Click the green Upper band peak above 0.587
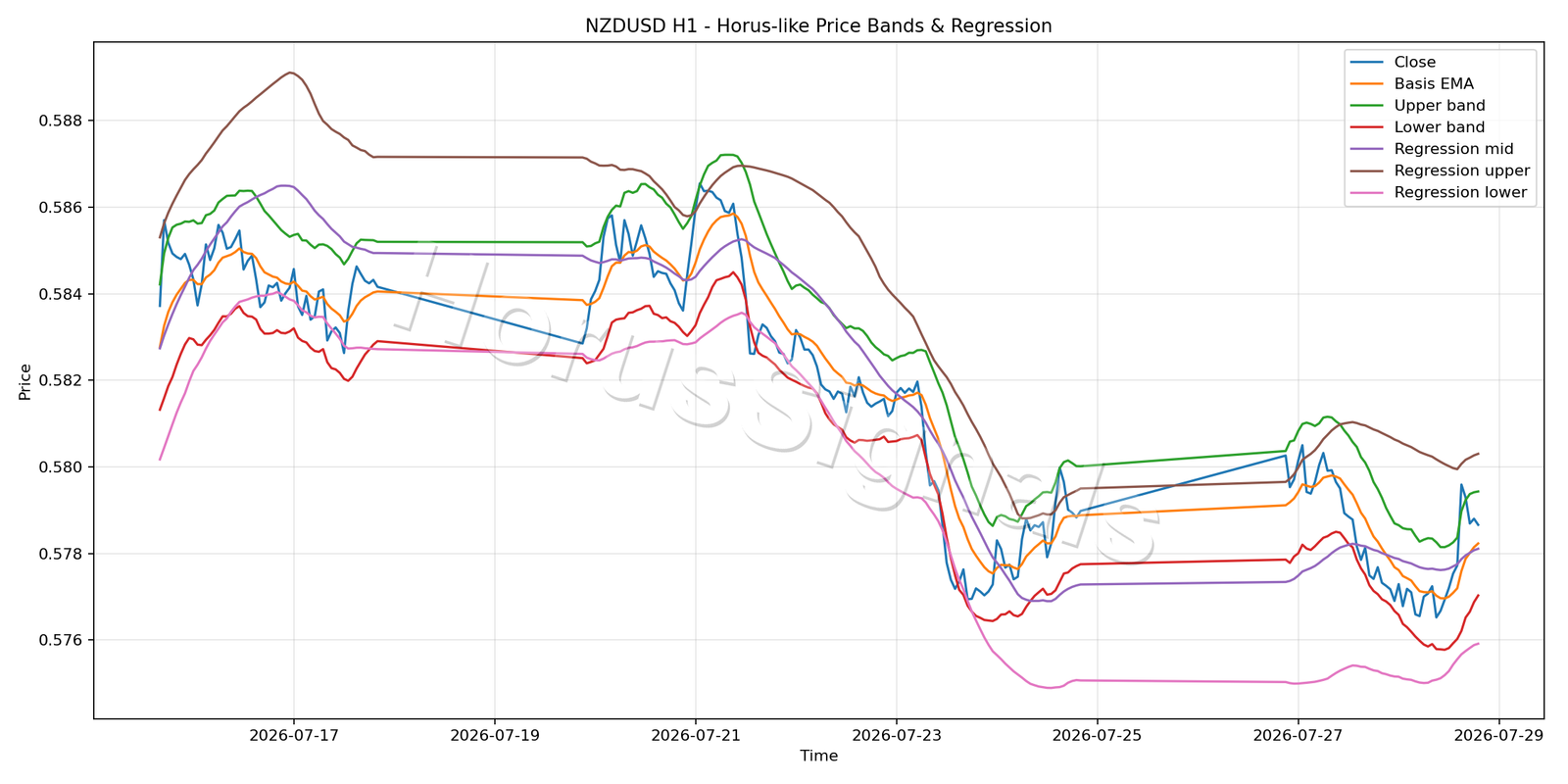The image size is (1568, 784). [x=727, y=155]
